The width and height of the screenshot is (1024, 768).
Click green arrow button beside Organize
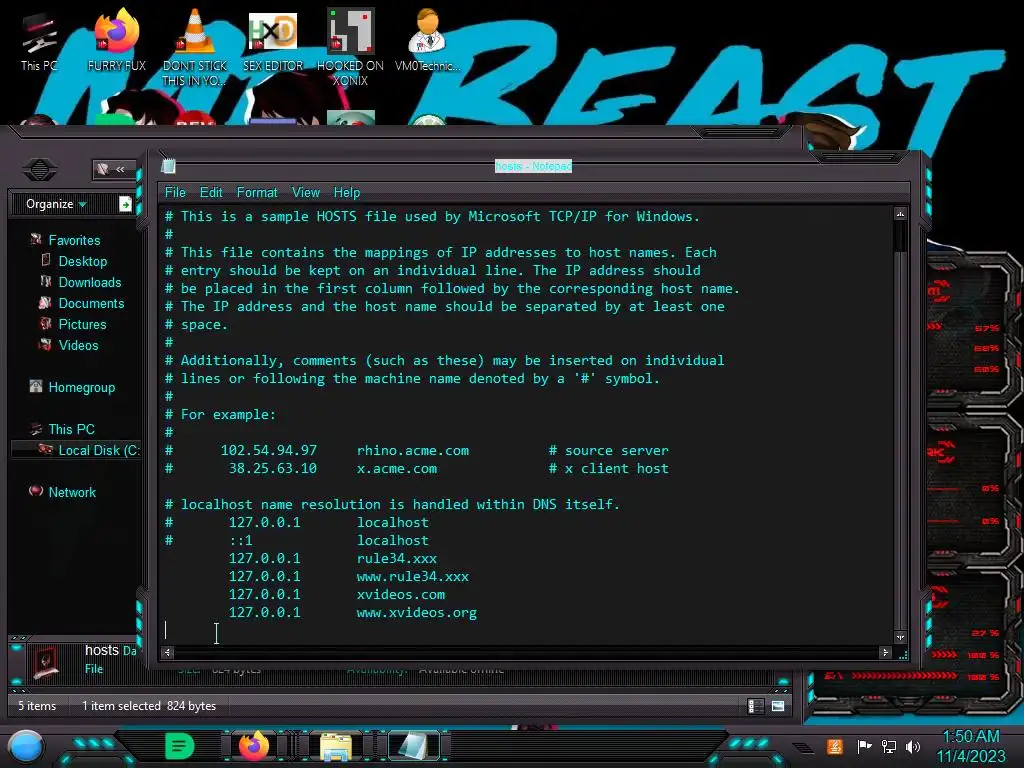[125, 204]
